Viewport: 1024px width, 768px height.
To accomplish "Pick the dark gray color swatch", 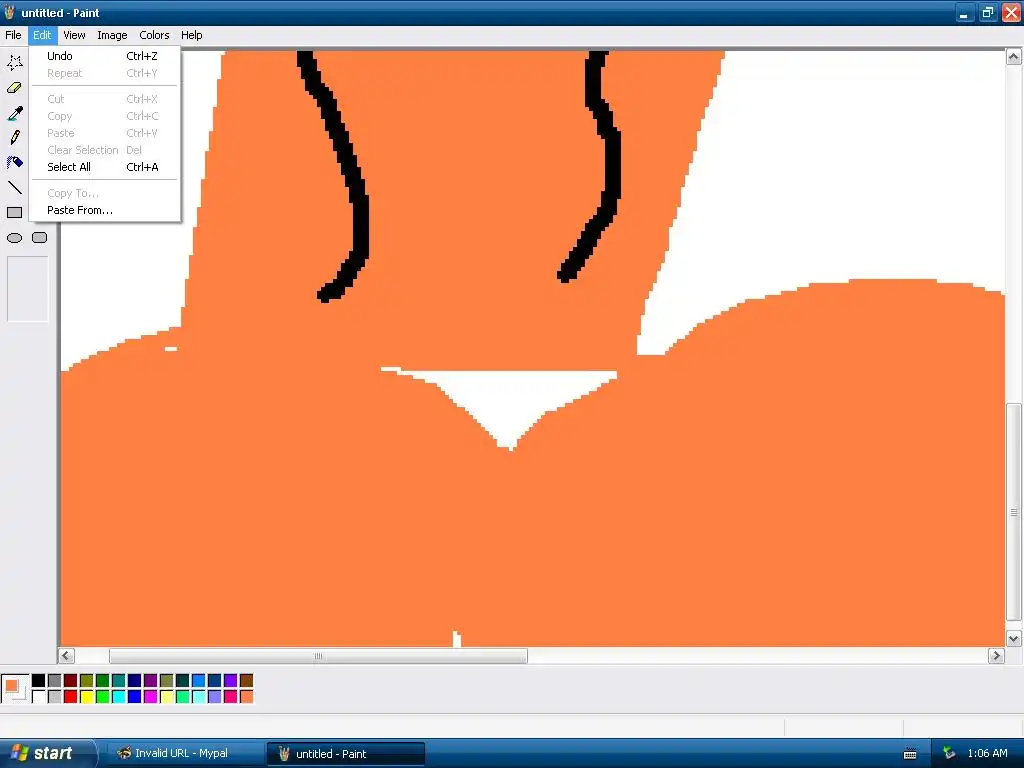I will [54, 681].
